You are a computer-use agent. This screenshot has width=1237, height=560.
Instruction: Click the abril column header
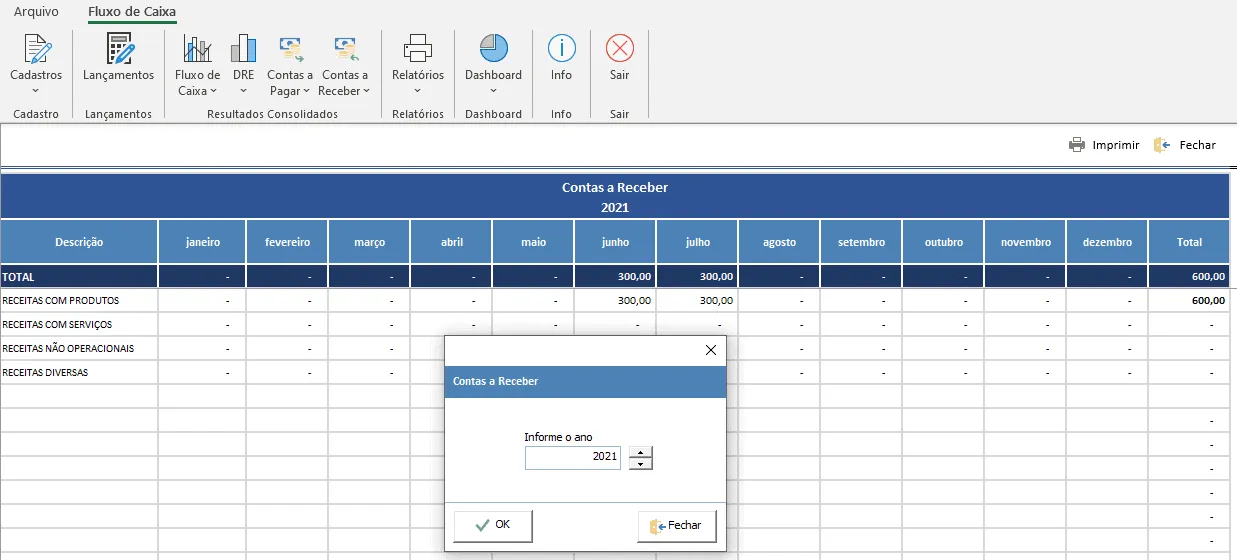[451, 242]
